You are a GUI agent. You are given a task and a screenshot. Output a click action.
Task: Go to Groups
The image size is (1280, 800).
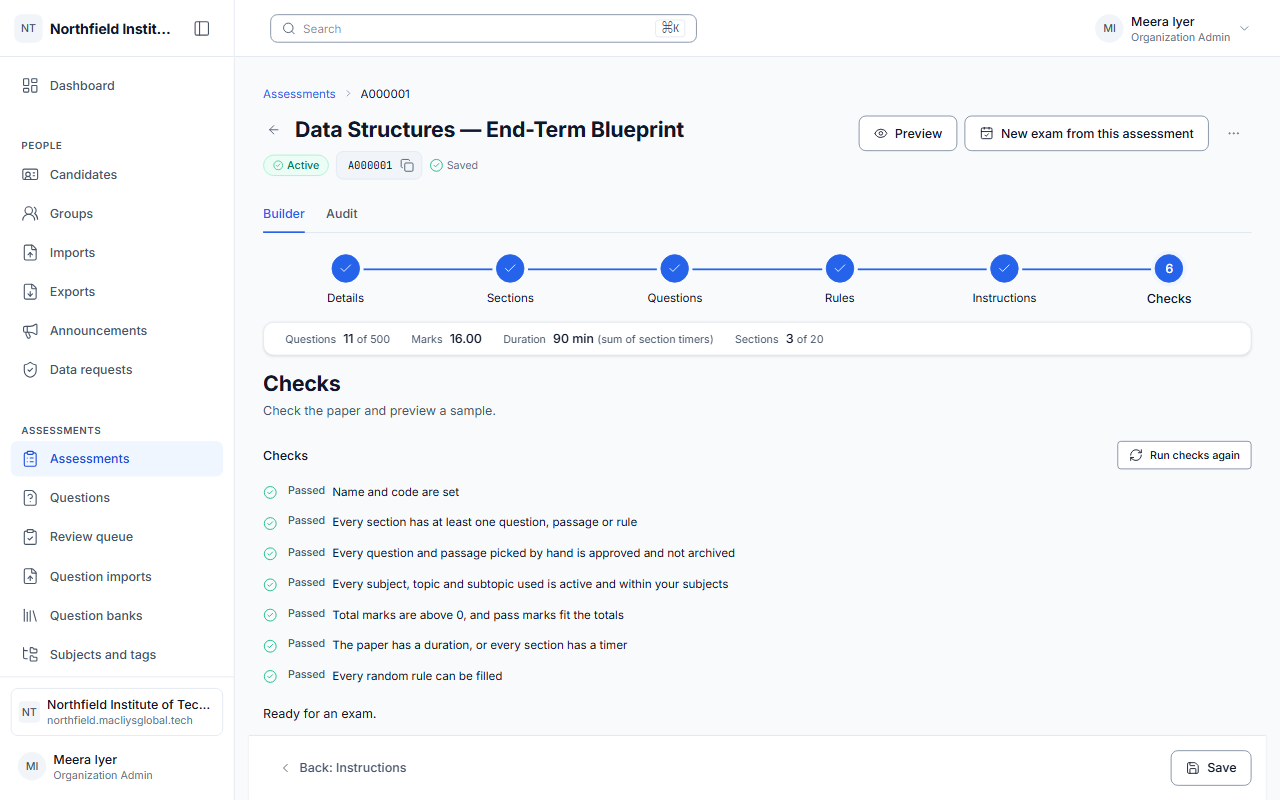(x=117, y=214)
